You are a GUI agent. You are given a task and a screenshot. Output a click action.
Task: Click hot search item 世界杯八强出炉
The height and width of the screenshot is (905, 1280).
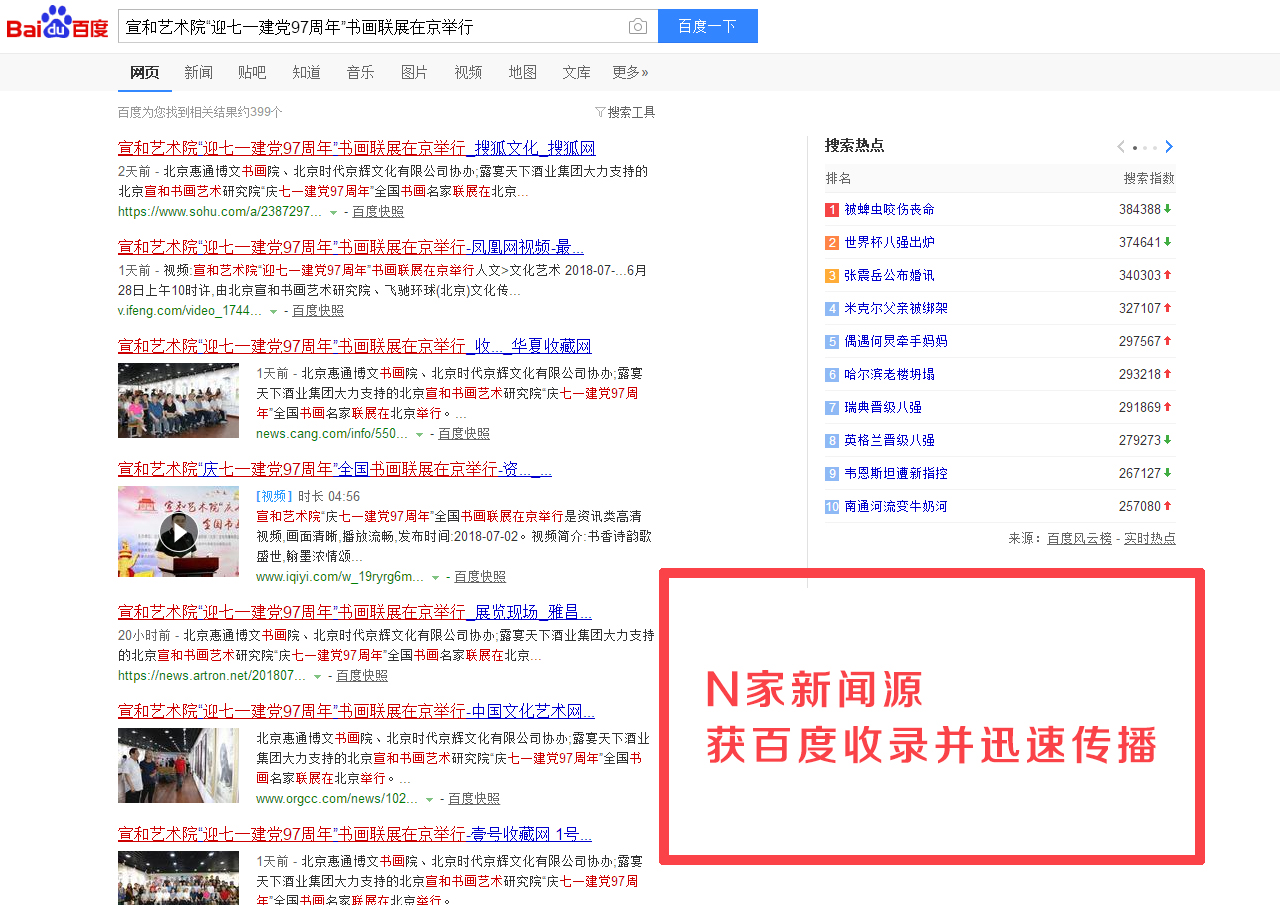[889, 242]
